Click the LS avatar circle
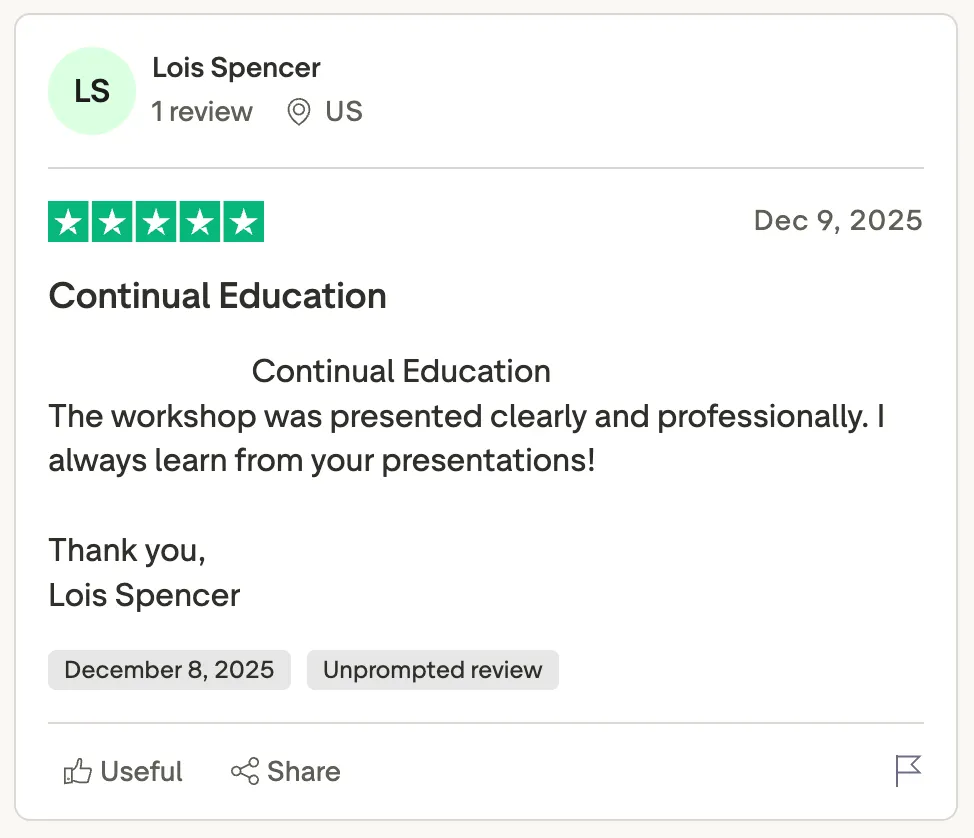The height and width of the screenshot is (838, 974). [92, 91]
